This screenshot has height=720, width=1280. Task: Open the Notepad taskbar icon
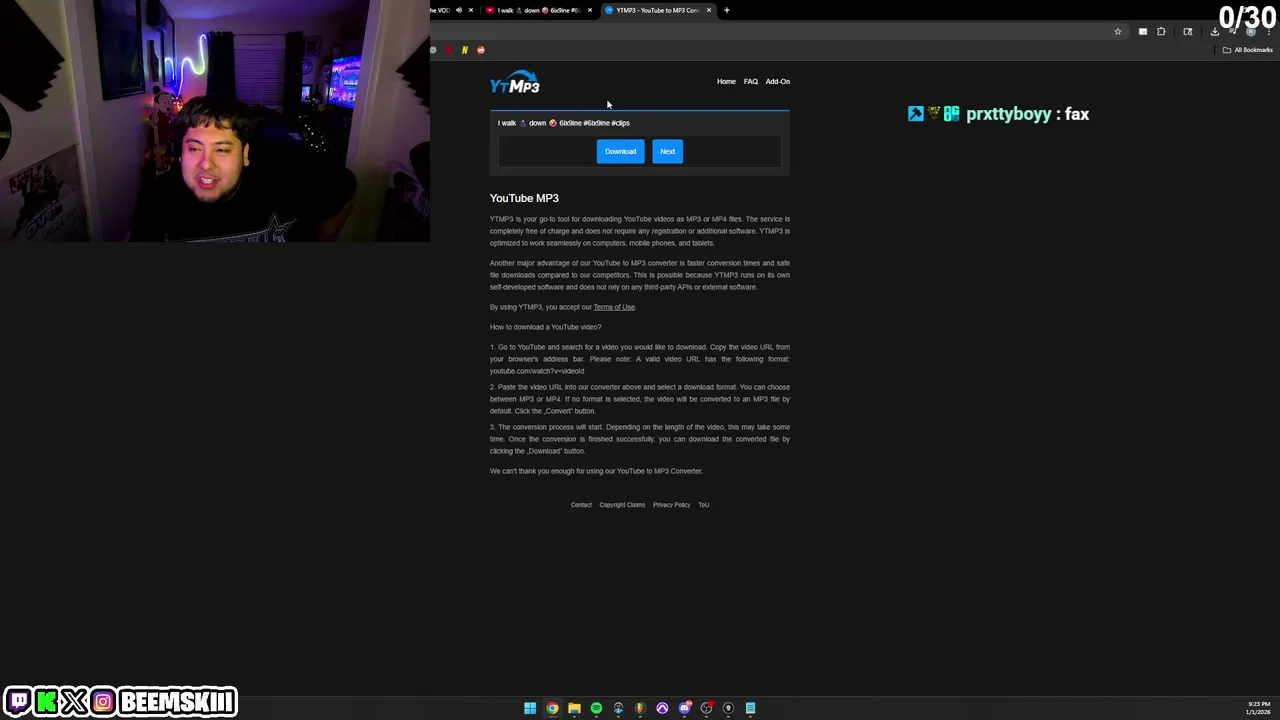point(750,708)
